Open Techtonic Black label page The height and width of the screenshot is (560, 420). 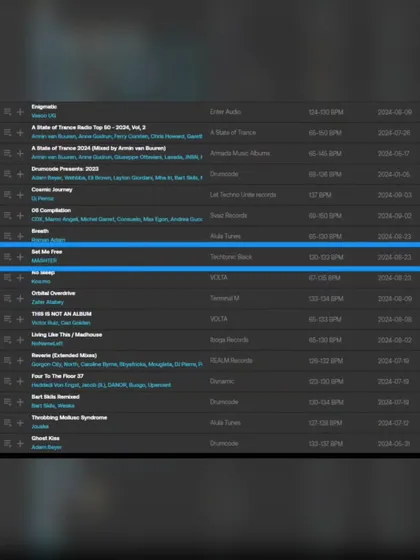pyautogui.click(x=231, y=257)
